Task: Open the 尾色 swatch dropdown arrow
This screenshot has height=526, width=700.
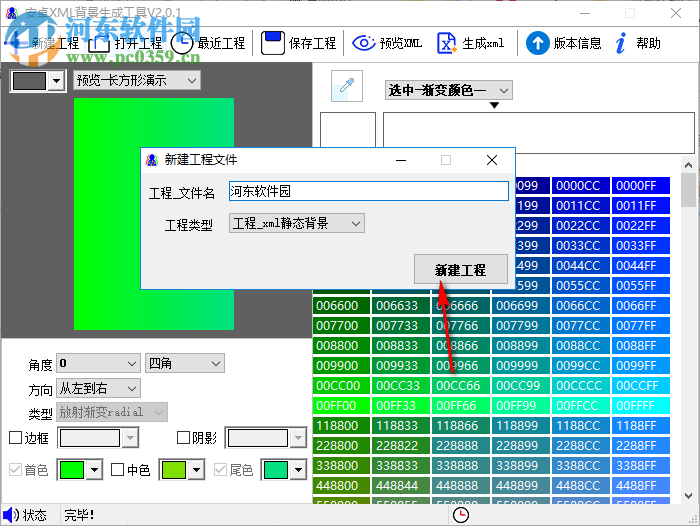Action: (298, 470)
